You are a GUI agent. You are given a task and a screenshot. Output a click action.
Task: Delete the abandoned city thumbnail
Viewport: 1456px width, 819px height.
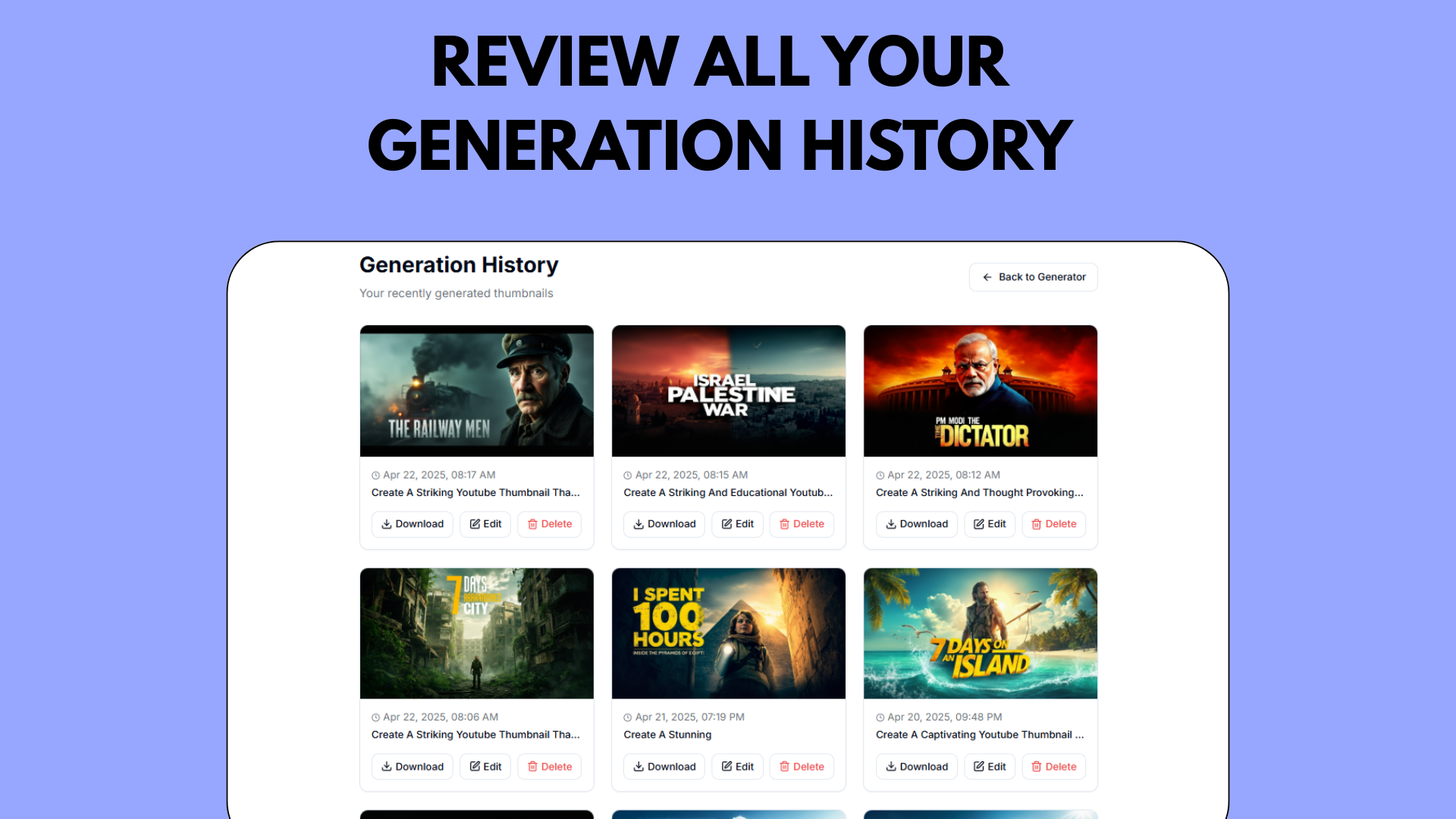point(550,767)
